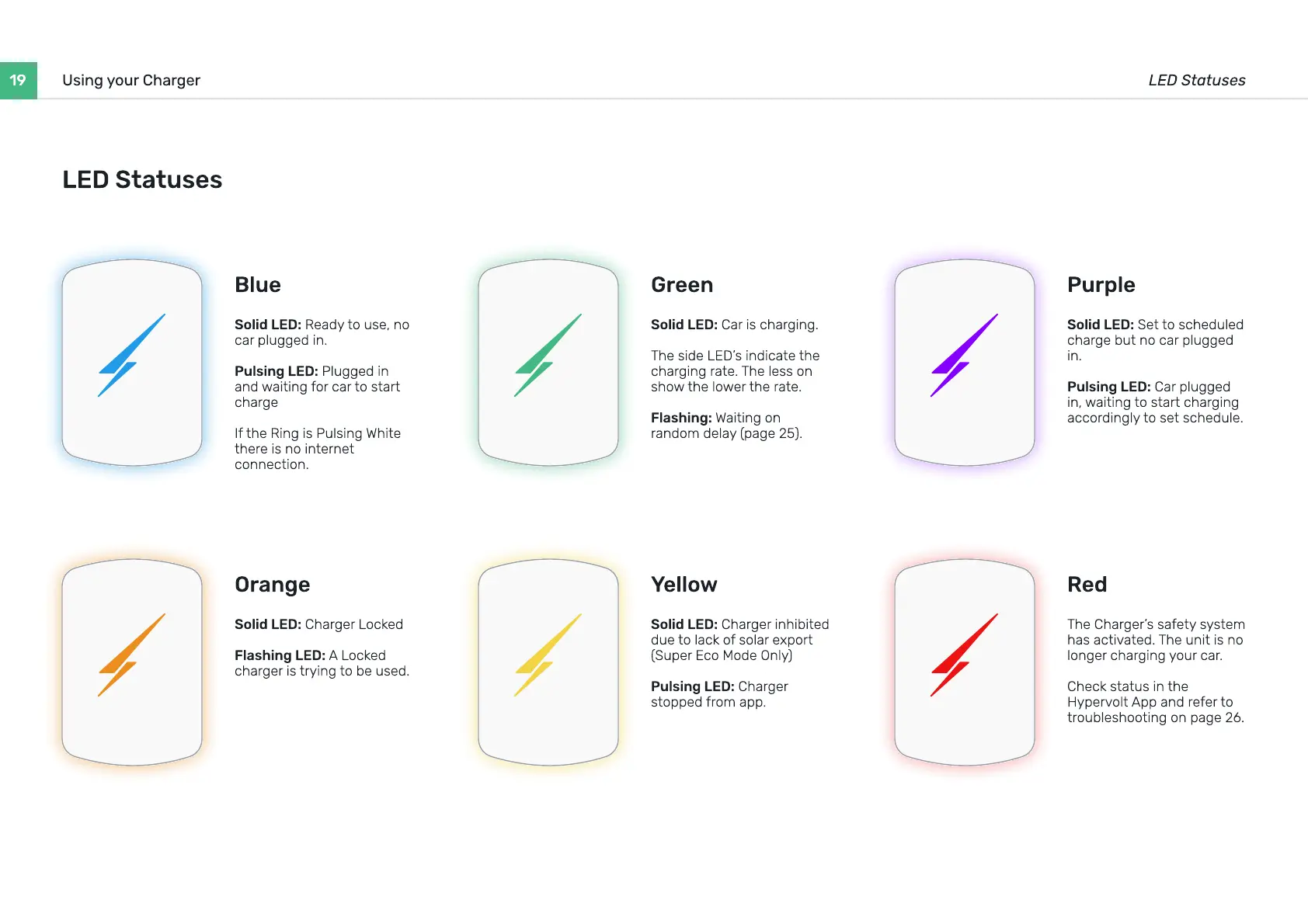The image size is (1308, 924).
Task: Click the 'Red' status heading
Action: click(x=1087, y=584)
